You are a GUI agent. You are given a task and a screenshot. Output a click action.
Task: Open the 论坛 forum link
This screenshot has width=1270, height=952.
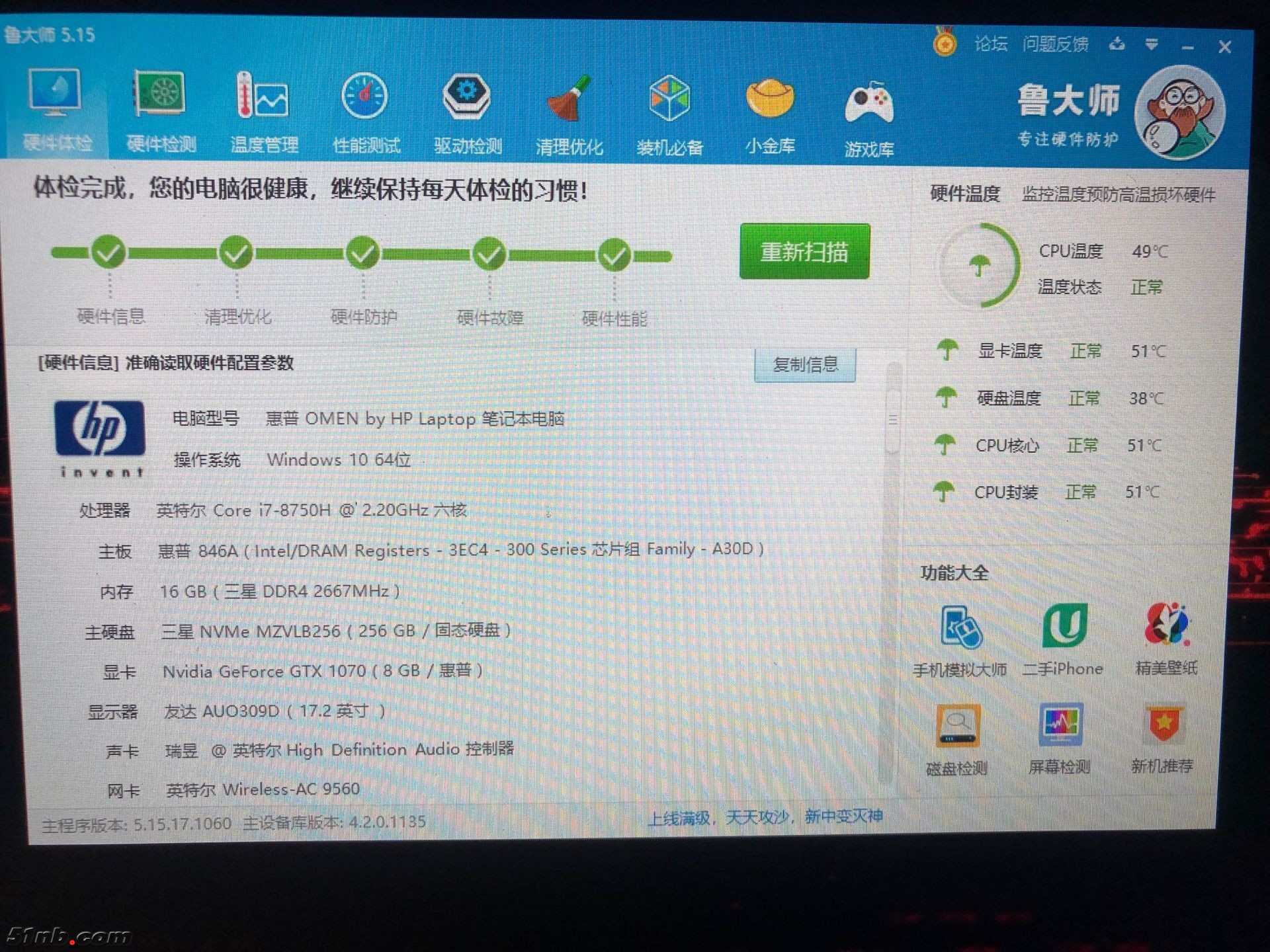pyautogui.click(x=990, y=44)
